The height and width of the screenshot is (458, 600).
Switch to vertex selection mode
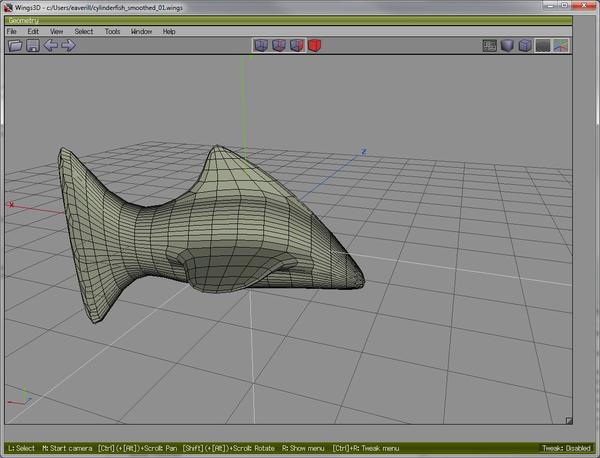pyautogui.click(x=261, y=45)
